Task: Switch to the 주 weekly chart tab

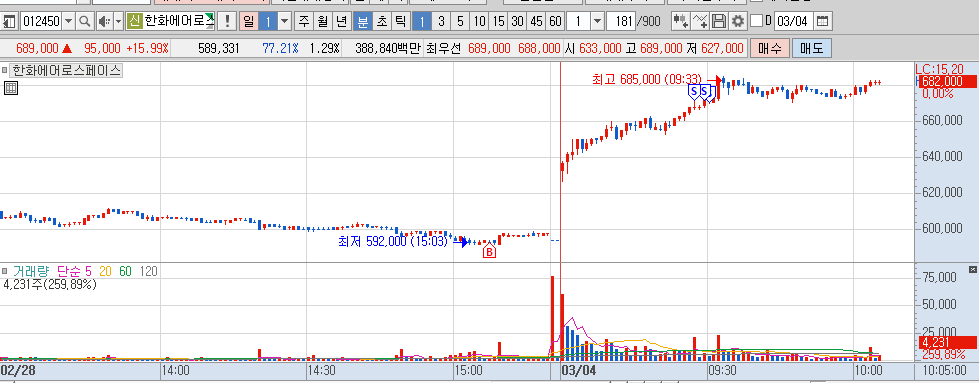Action: pos(304,22)
